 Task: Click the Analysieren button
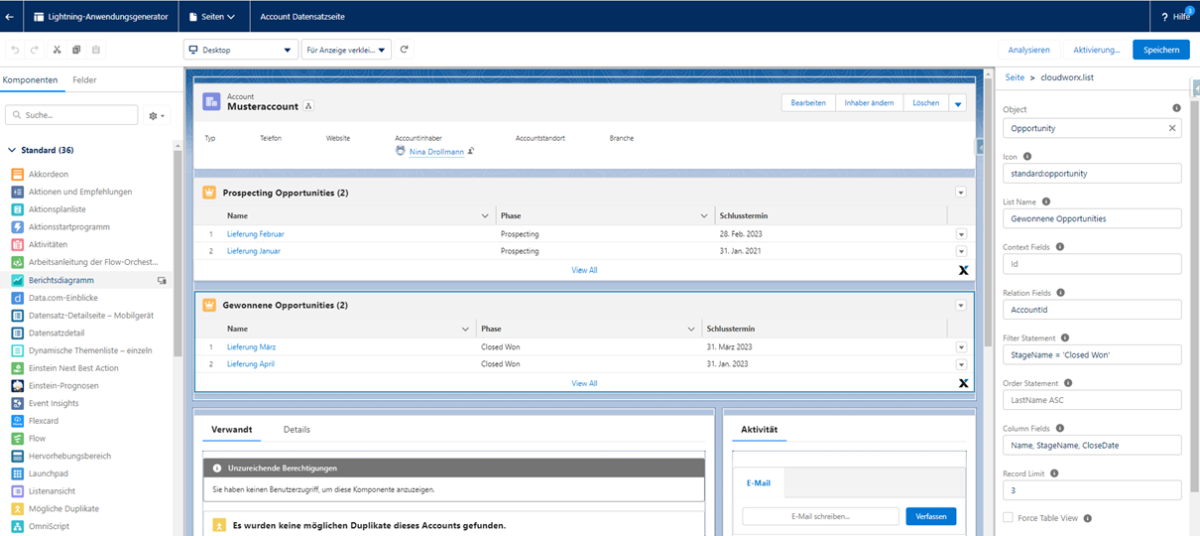(1029, 49)
